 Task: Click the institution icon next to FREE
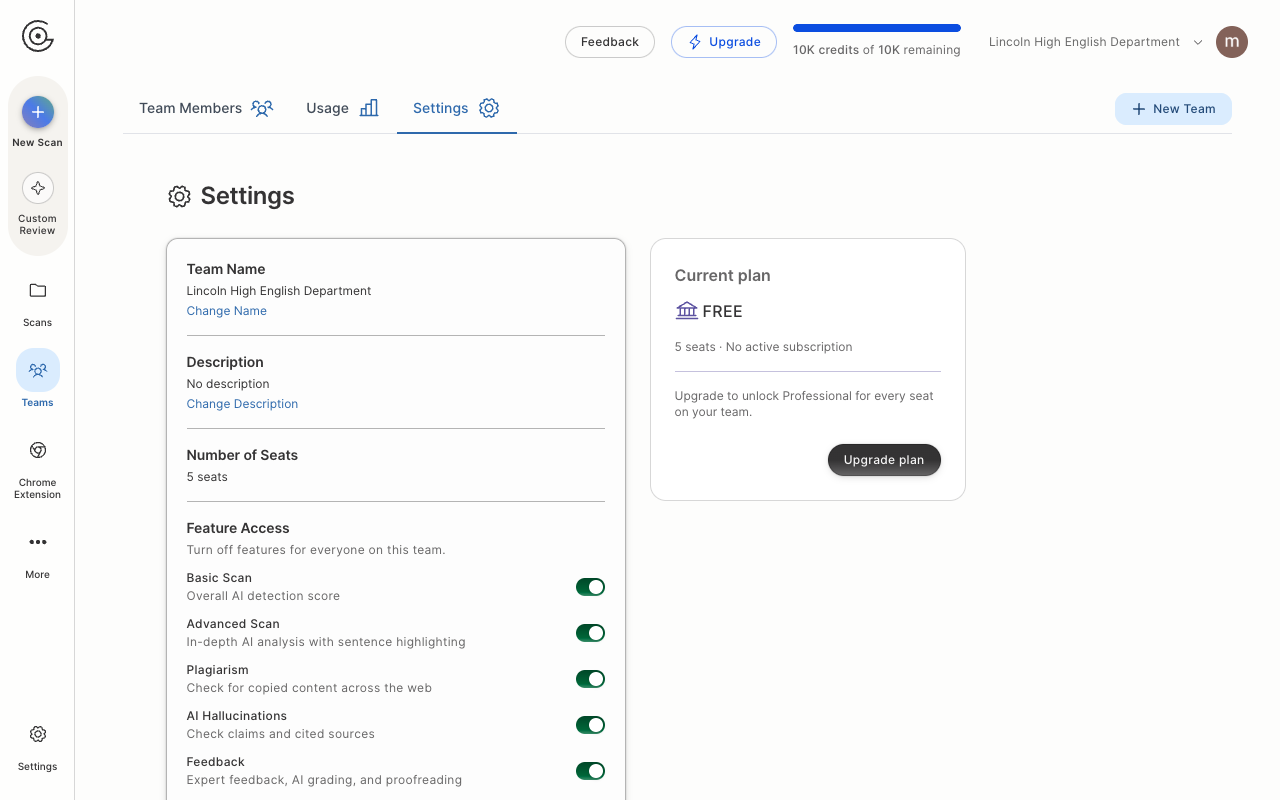[x=687, y=311]
